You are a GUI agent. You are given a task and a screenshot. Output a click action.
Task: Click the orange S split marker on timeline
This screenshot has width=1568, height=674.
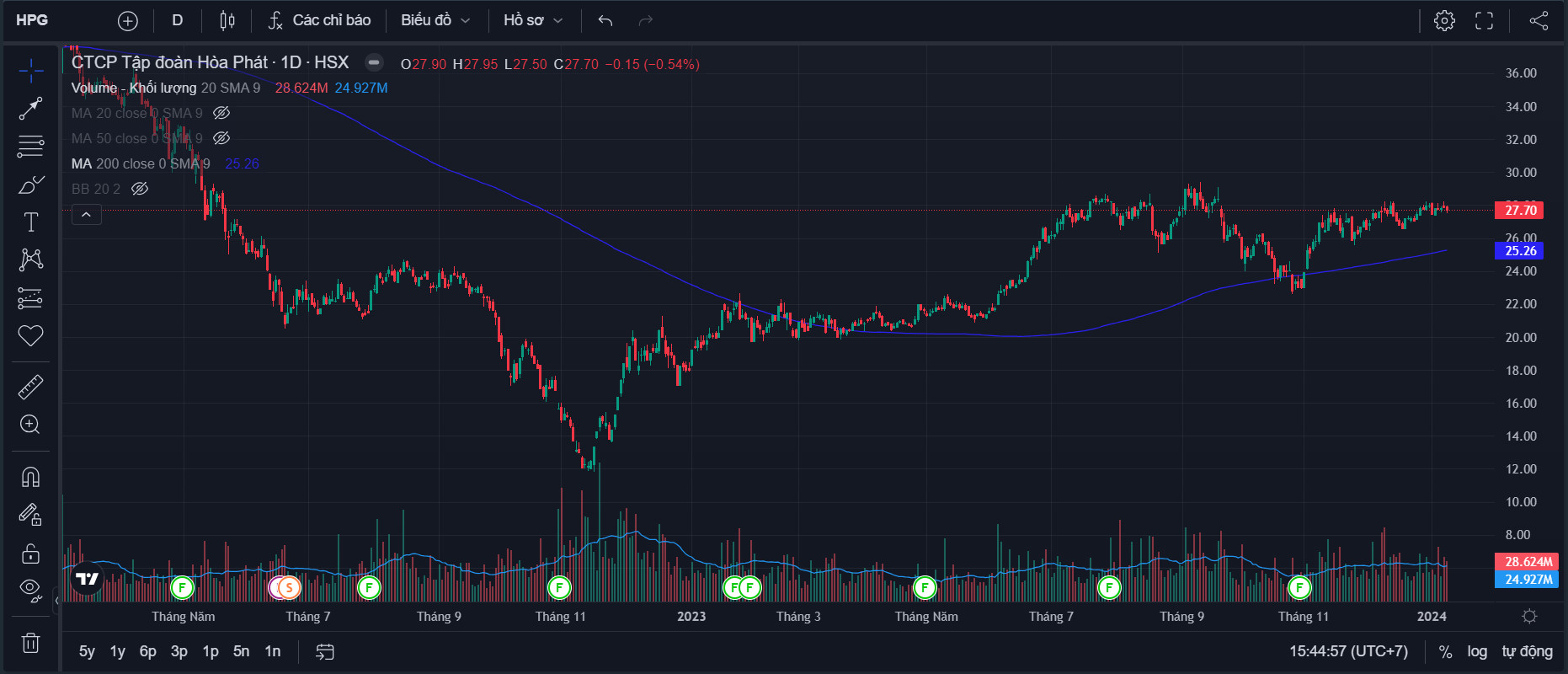click(x=289, y=587)
